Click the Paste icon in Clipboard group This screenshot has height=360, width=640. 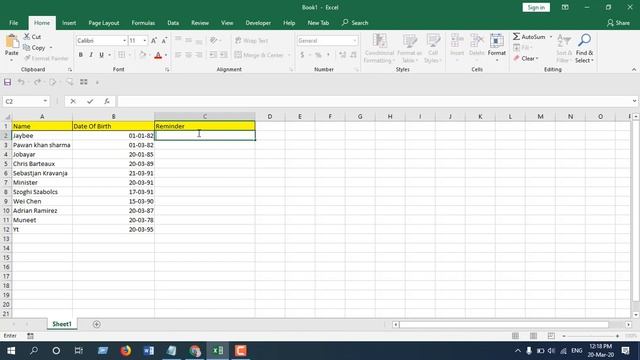(11, 41)
